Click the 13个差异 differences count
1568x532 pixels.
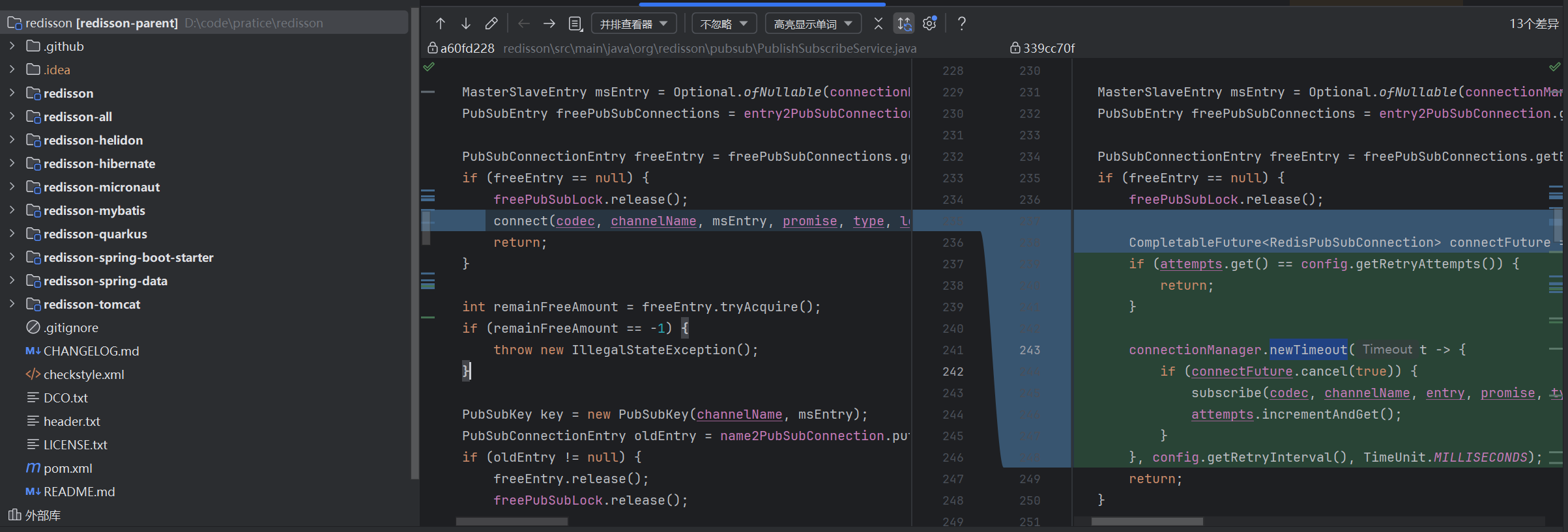1533,23
